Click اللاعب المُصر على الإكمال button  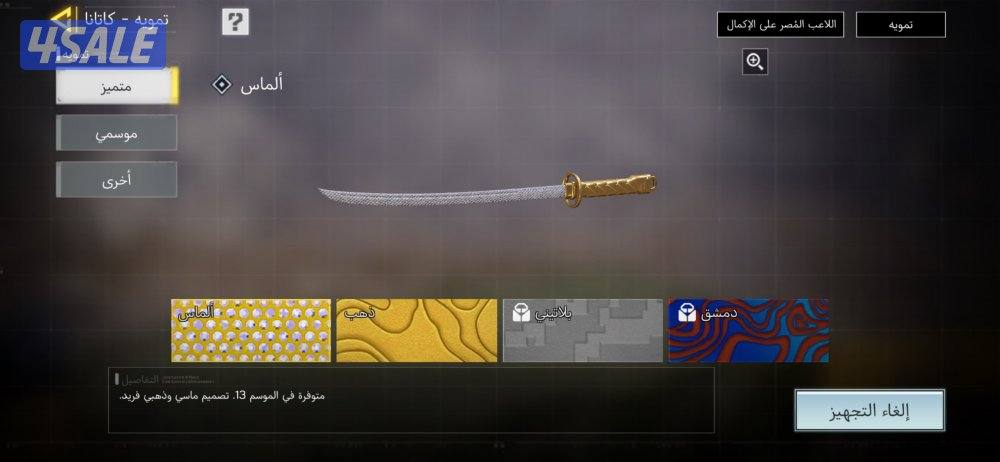pos(780,25)
